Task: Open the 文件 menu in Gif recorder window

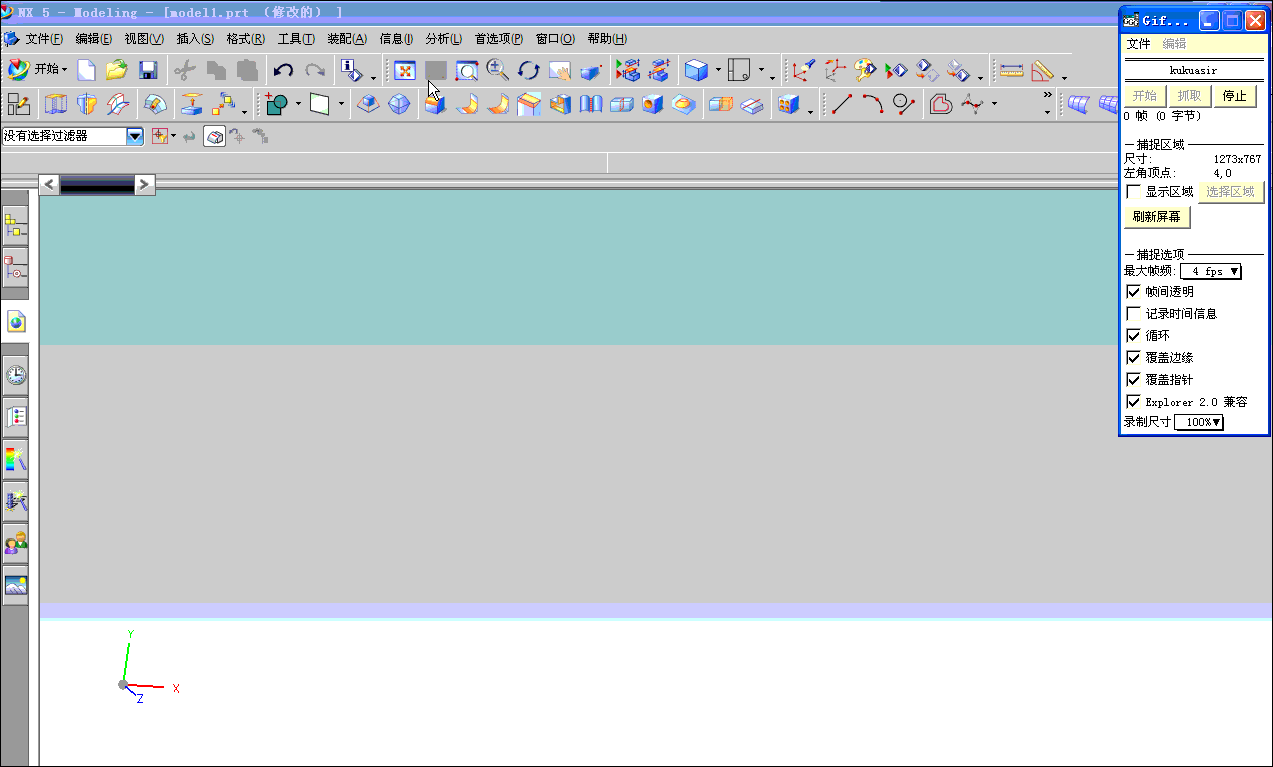Action: tap(1139, 44)
